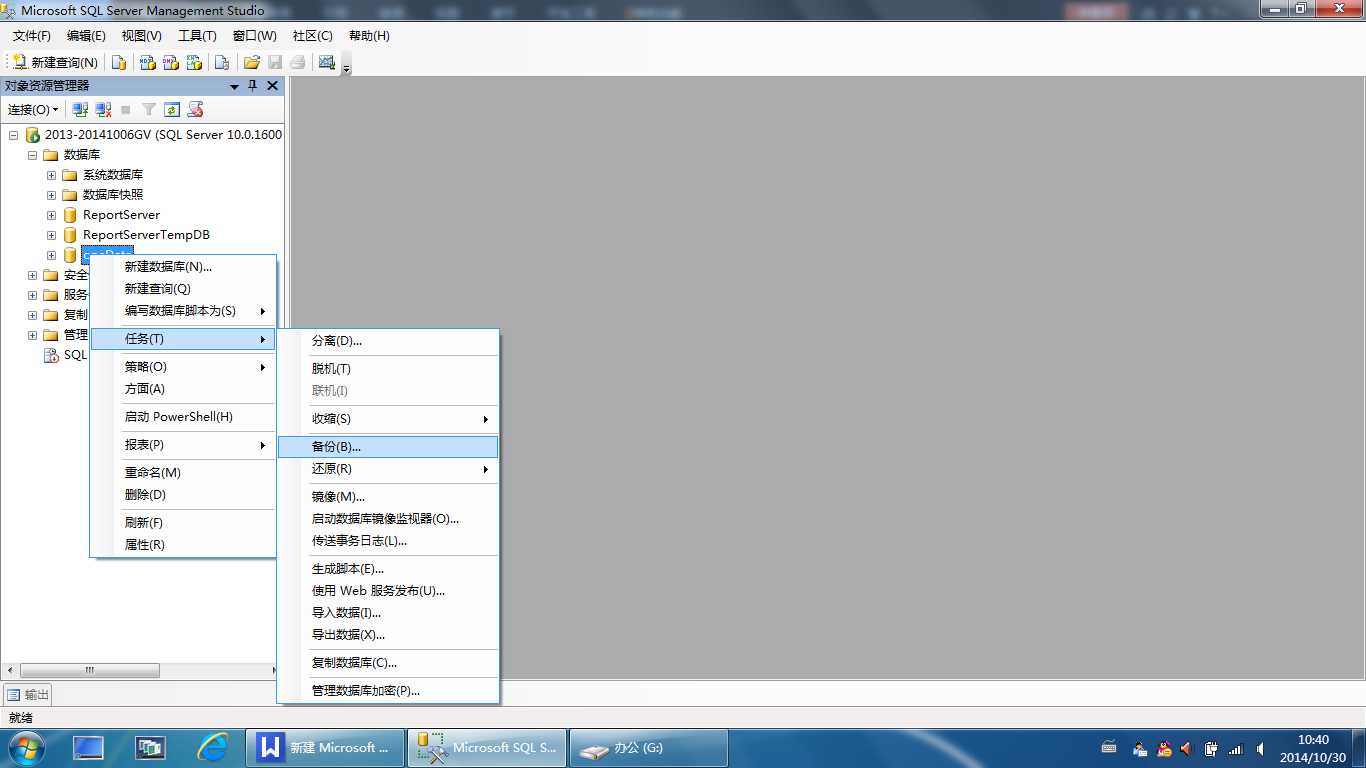
Task: Select the 数据库快照 folder icon
Action: point(70,195)
